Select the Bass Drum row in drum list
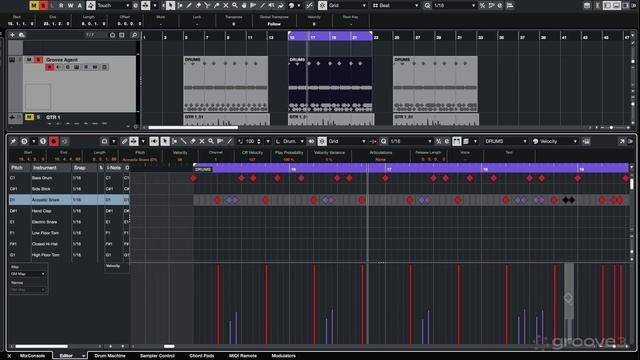The image size is (640, 360). [69, 178]
